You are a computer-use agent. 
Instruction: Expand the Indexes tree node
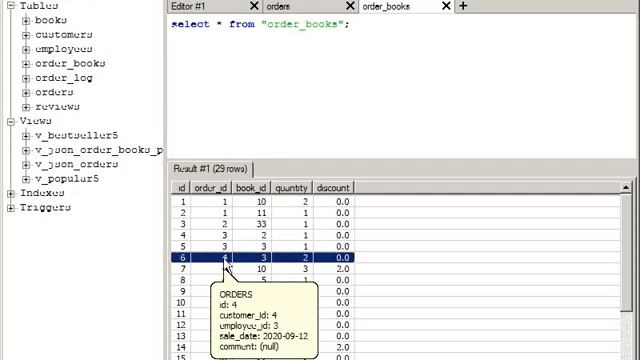point(11,193)
